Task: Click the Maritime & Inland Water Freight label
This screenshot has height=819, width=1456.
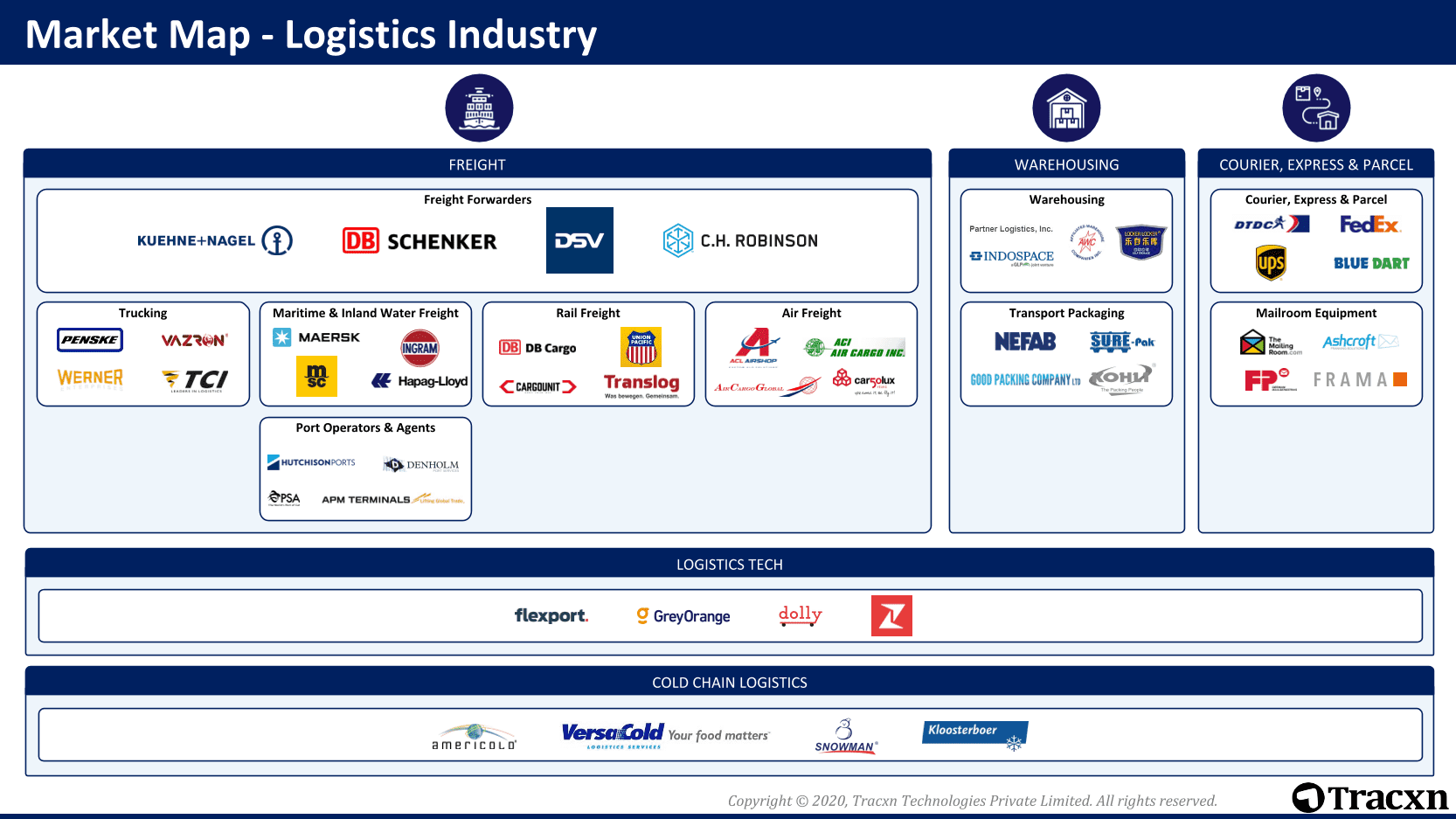Action: click(x=365, y=313)
